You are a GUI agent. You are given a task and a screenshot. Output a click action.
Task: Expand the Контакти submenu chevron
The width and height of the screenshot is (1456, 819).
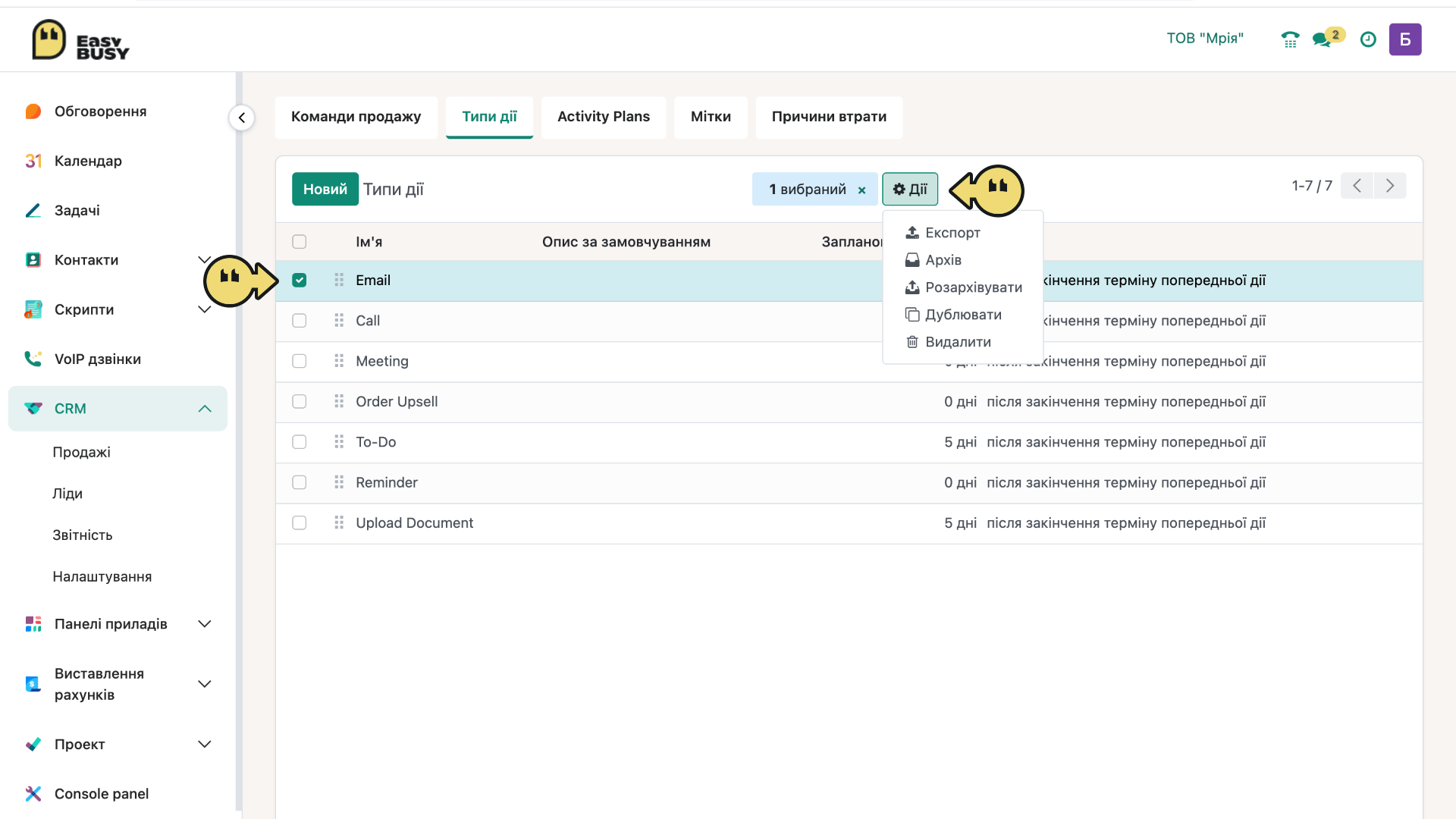coord(204,260)
